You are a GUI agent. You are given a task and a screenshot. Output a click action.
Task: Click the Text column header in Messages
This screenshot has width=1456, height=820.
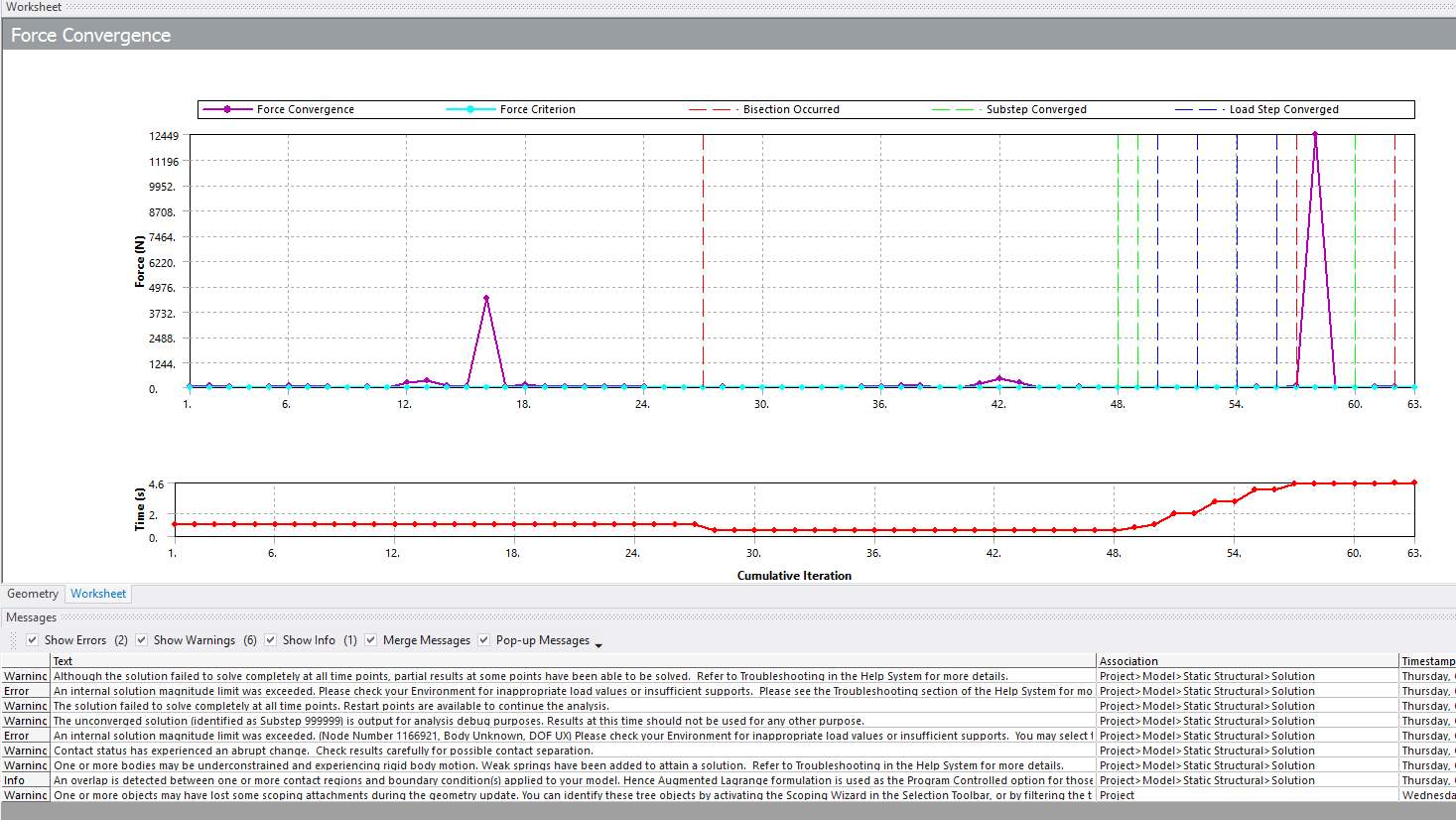tap(64, 661)
